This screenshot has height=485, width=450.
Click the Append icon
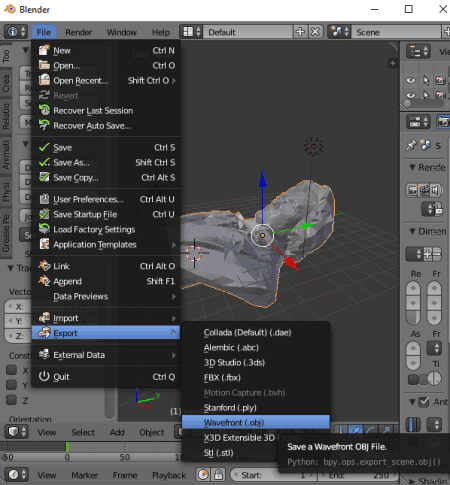[44, 281]
